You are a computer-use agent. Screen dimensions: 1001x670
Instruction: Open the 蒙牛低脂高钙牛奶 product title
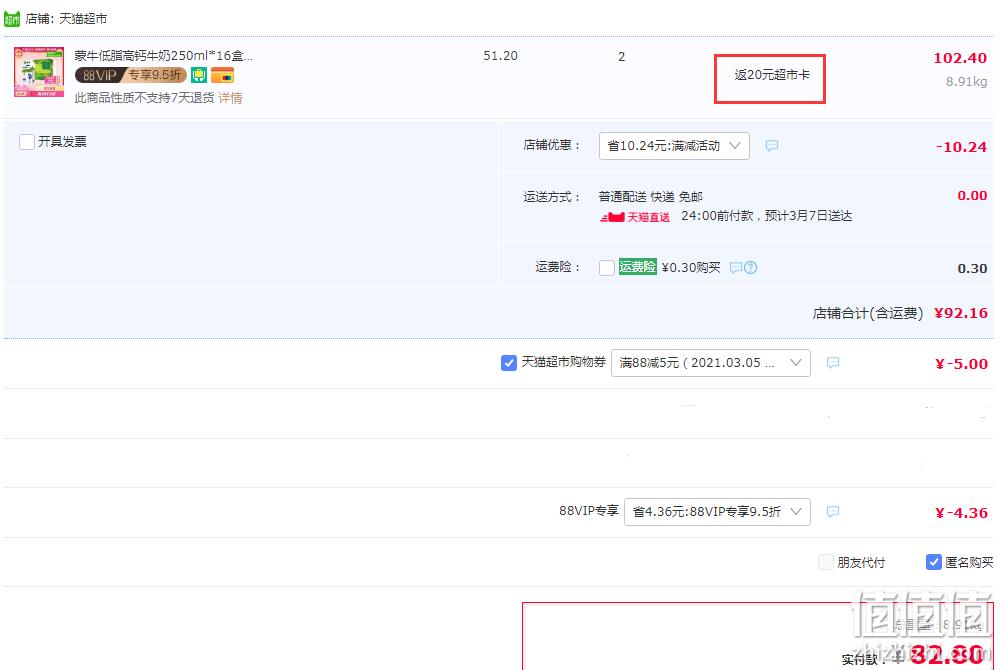pos(163,56)
